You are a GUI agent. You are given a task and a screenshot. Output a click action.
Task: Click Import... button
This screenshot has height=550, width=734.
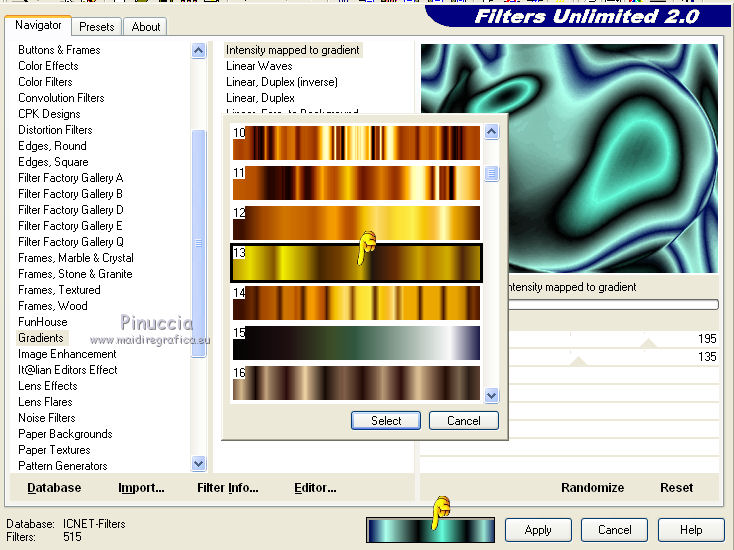tap(141, 488)
